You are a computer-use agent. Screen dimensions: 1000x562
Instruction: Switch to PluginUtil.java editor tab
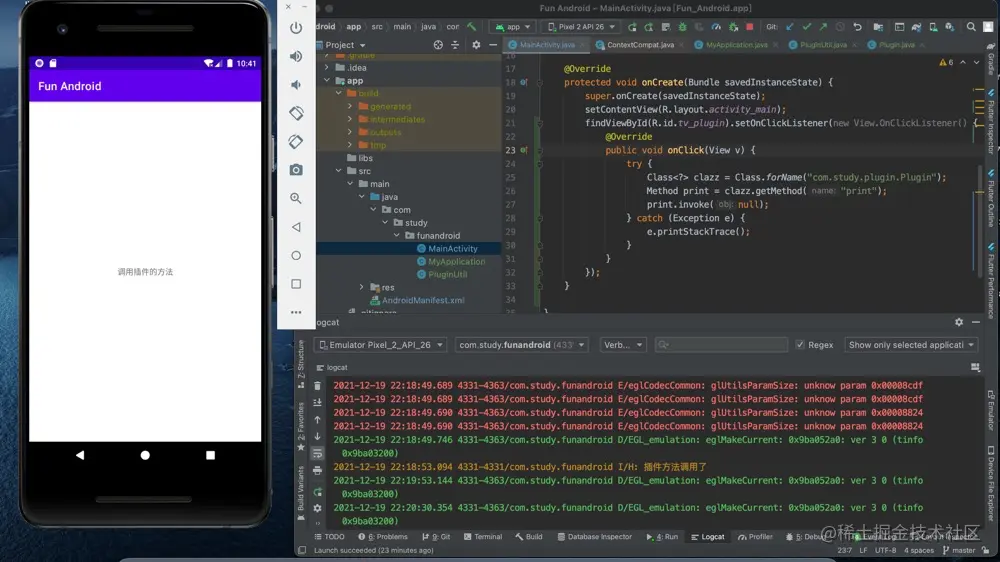(x=823, y=45)
